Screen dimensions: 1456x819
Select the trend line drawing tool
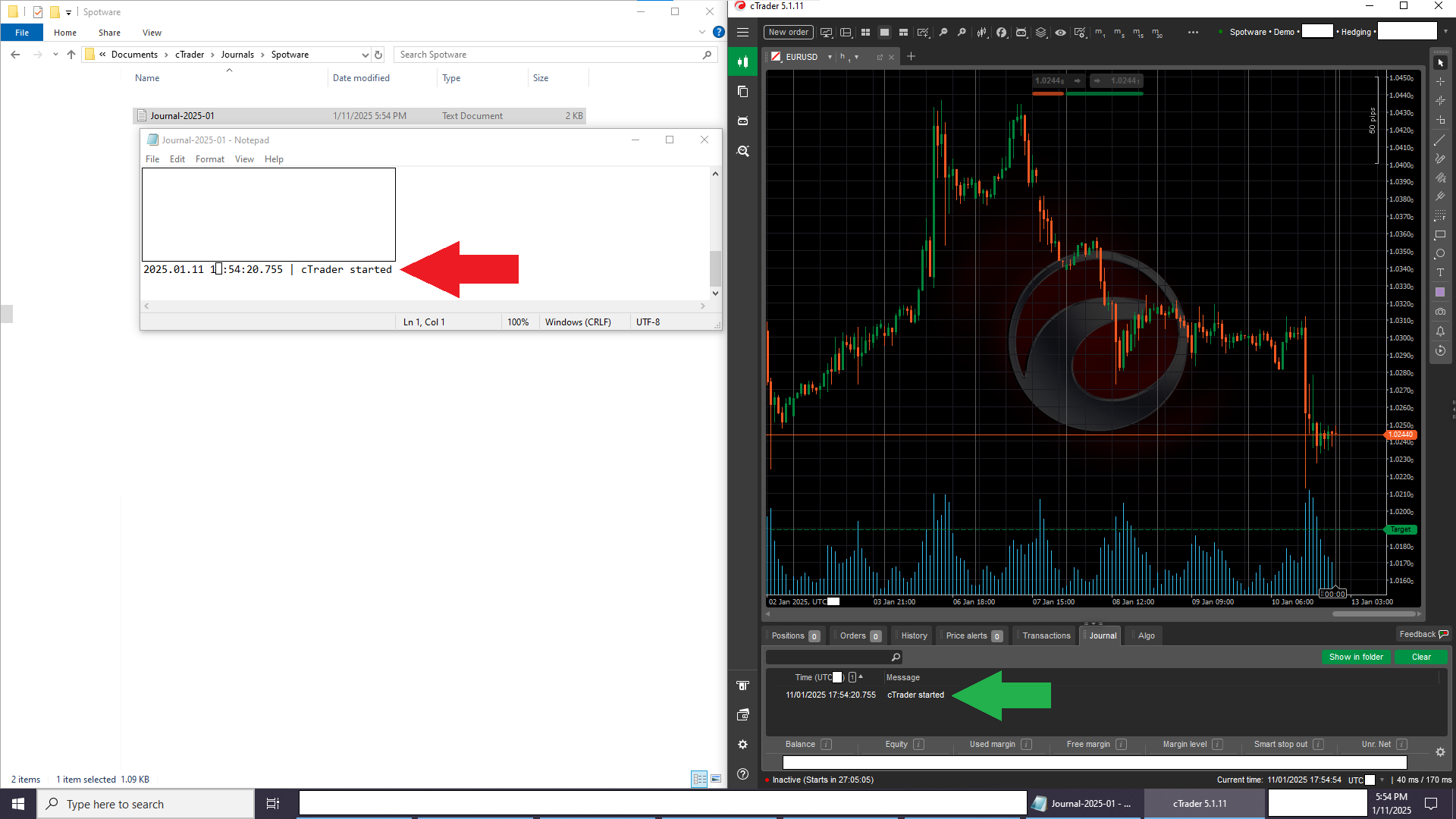(1440, 140)
